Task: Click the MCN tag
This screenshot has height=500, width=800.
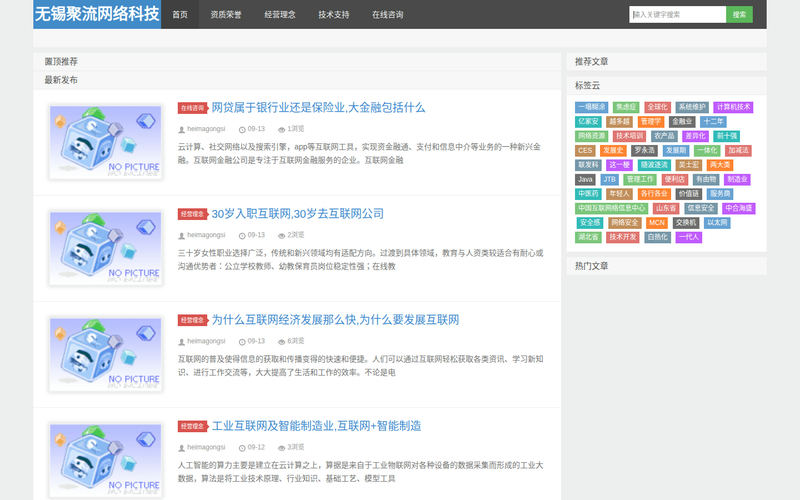Action: (656, 222)
